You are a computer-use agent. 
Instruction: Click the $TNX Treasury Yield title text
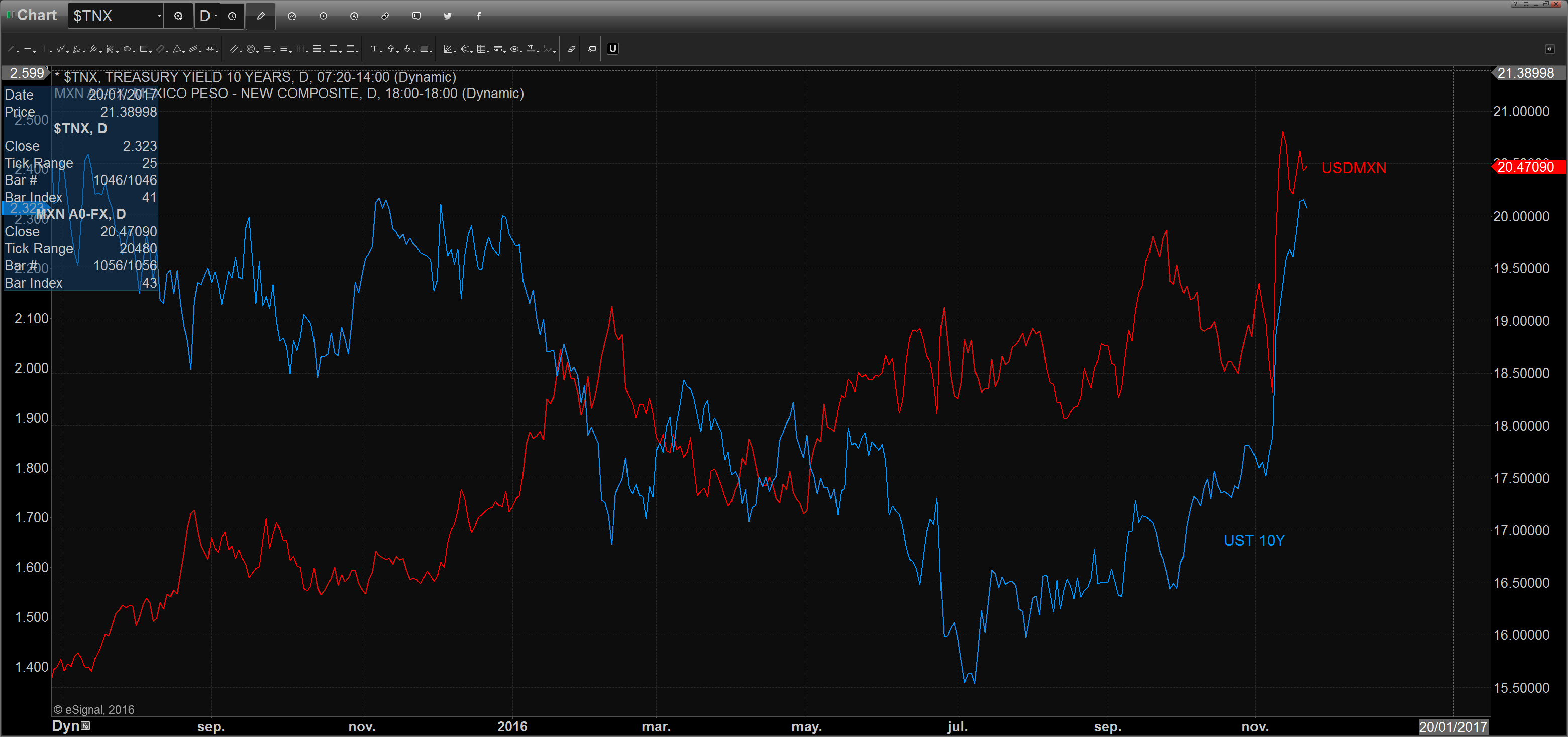tap(260, 77)
